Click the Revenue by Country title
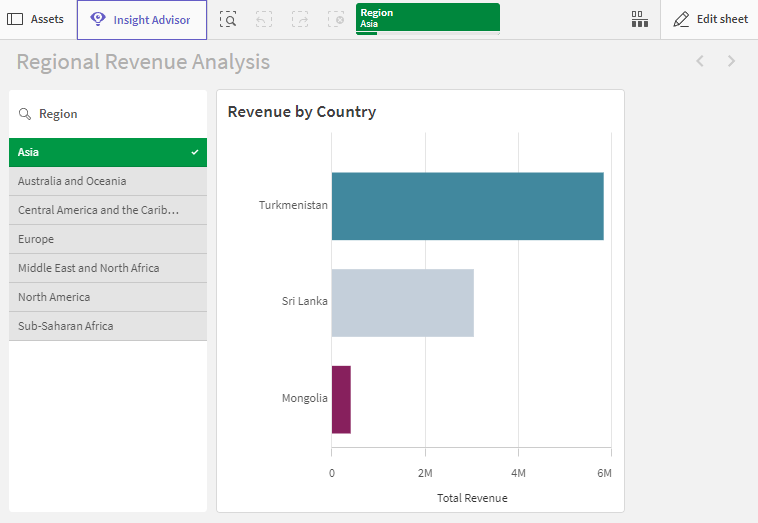The width and height of the screenshot is (758, 523). click(x=302, y=112)
